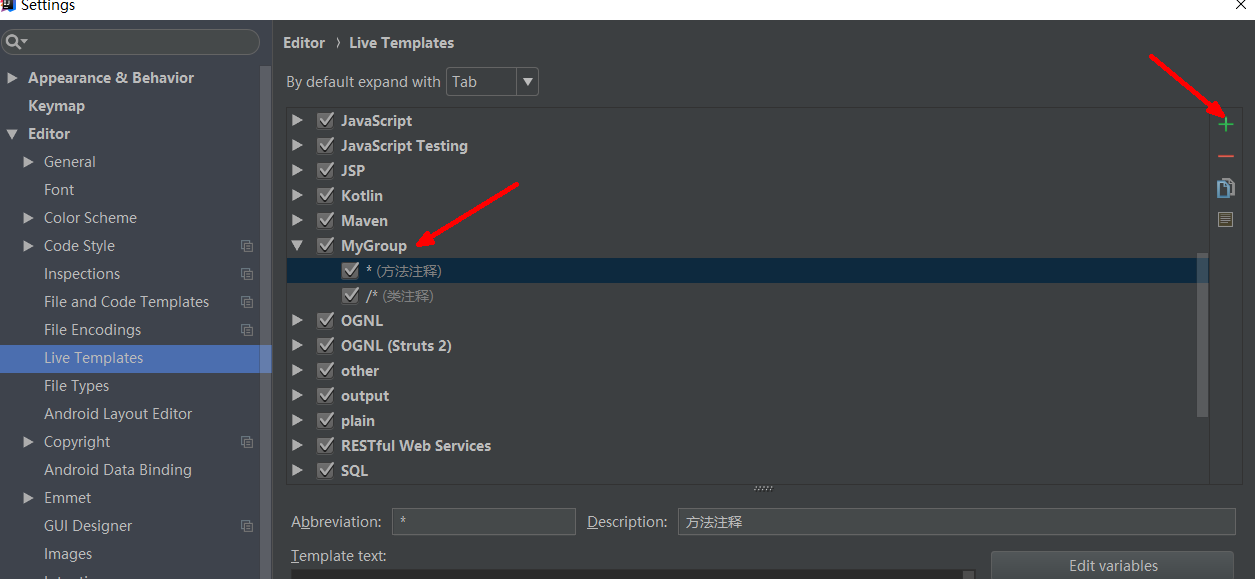The height and width of the screenshot is (579, 1255).
Task: Click the search magnifier icon in settings search
Action: (14, 42)
